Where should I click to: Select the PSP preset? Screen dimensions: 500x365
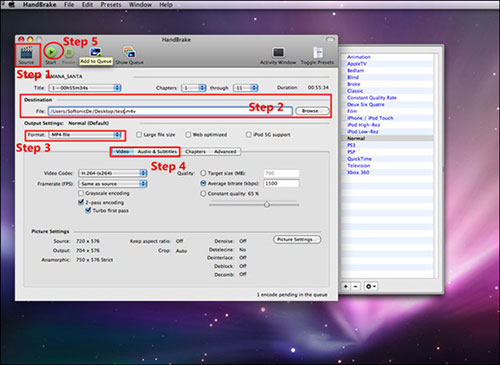point(351,152)
